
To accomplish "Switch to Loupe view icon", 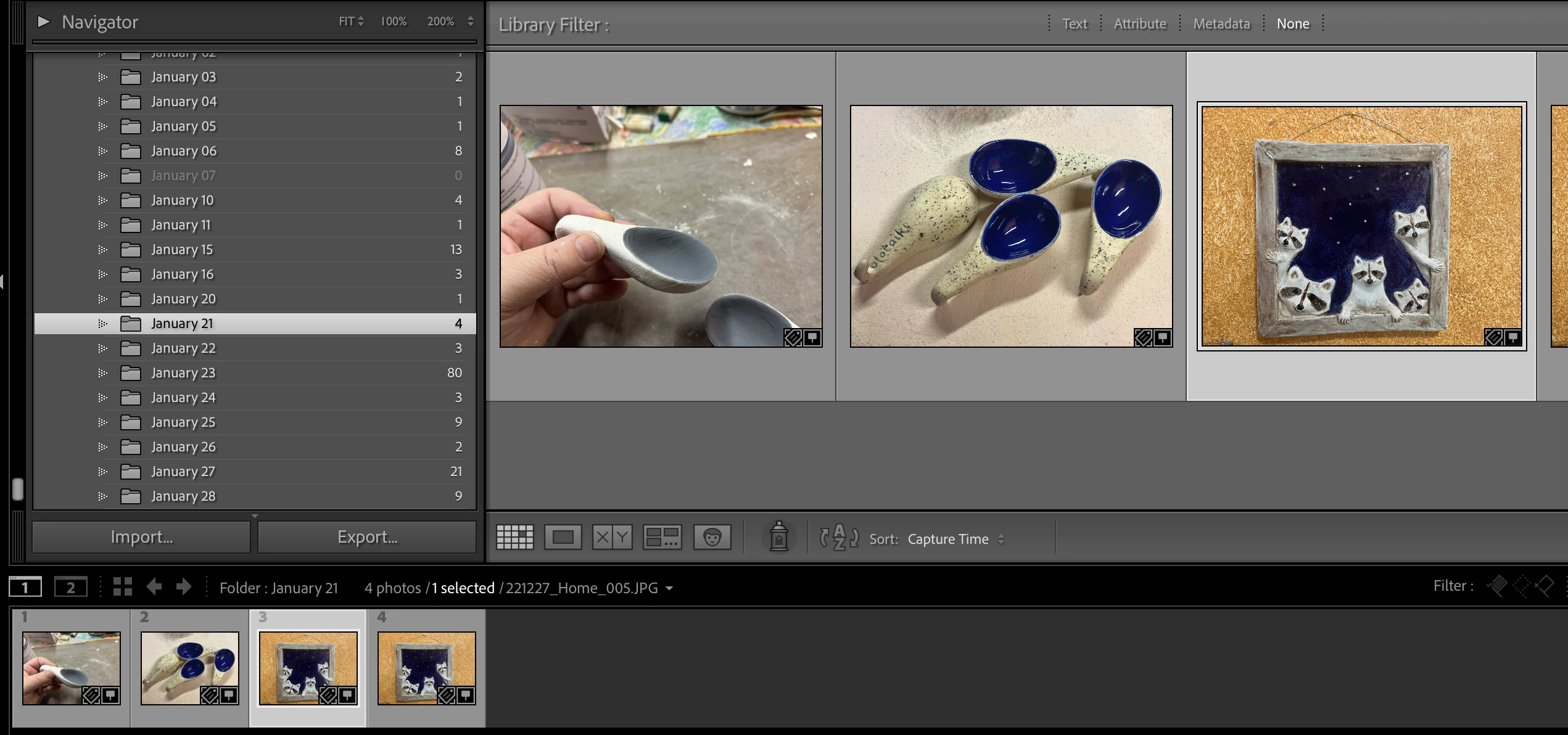I will point(563,537).
